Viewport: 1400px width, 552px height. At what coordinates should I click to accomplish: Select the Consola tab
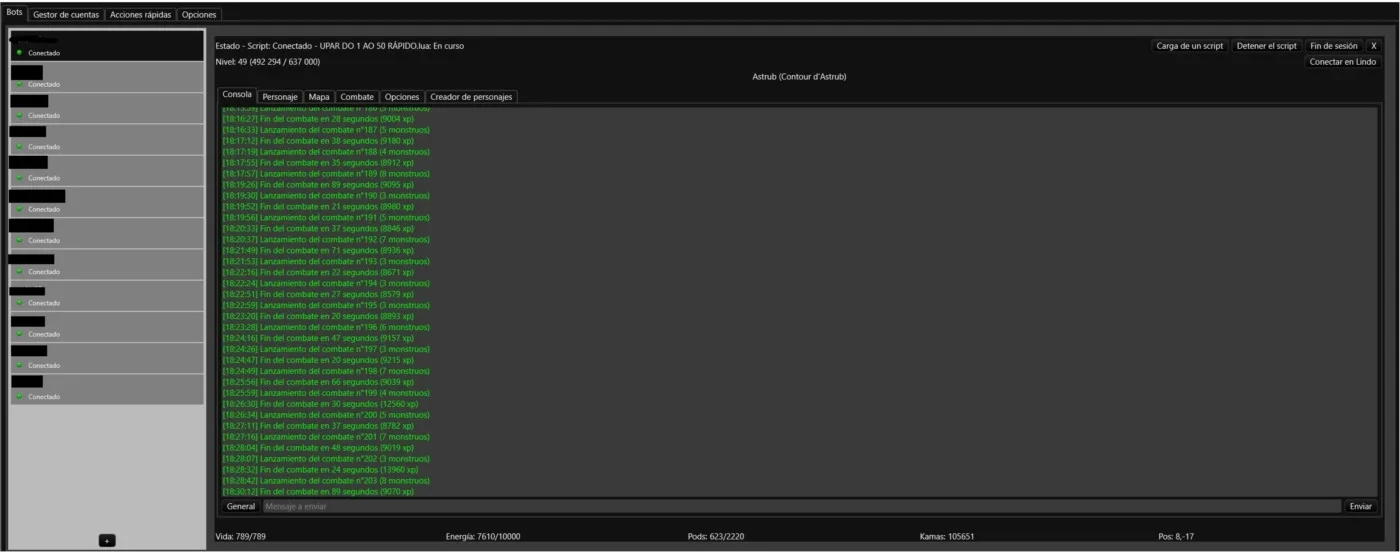coord(237,95)
